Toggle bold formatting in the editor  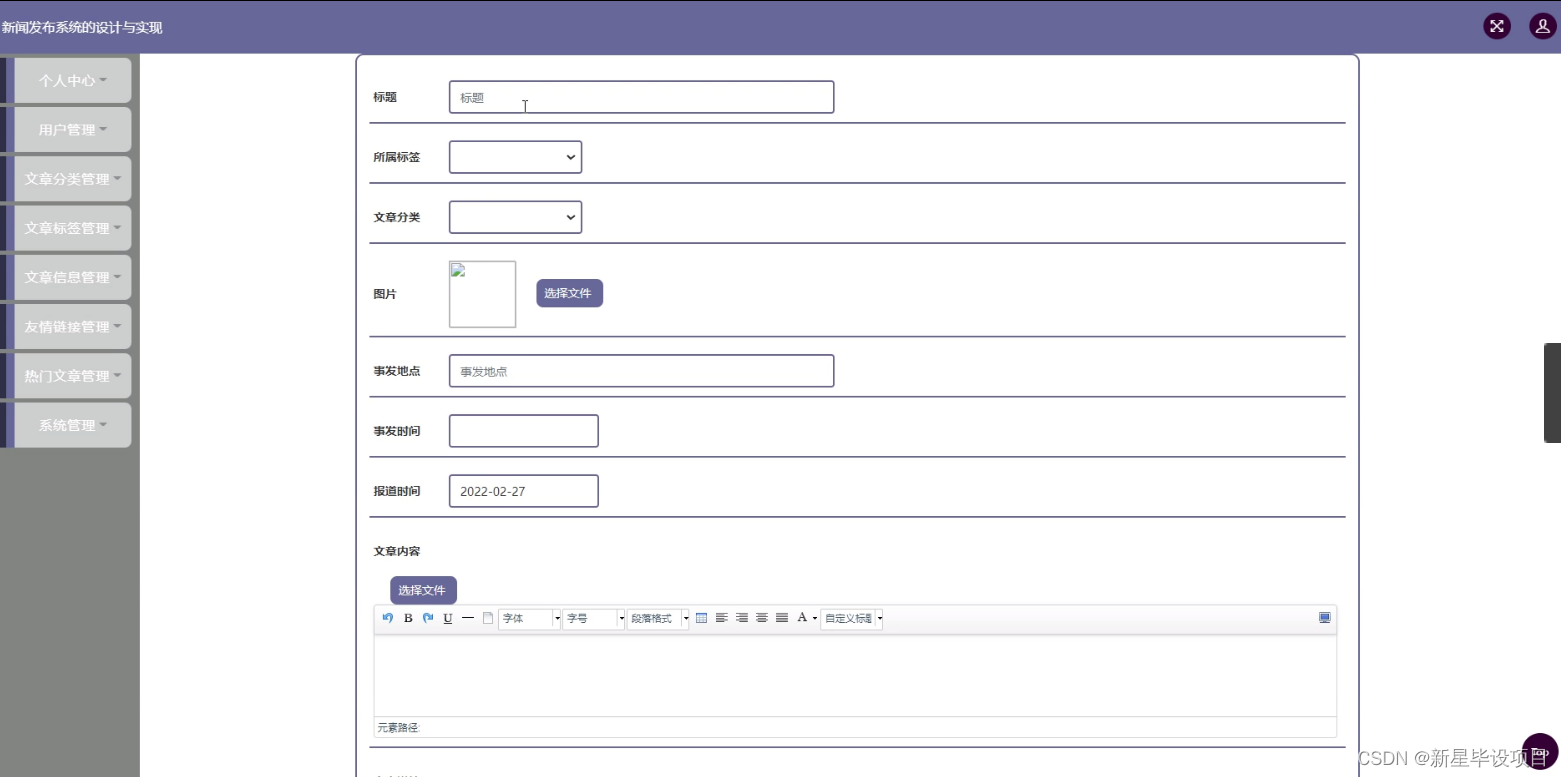pos(408,618)
